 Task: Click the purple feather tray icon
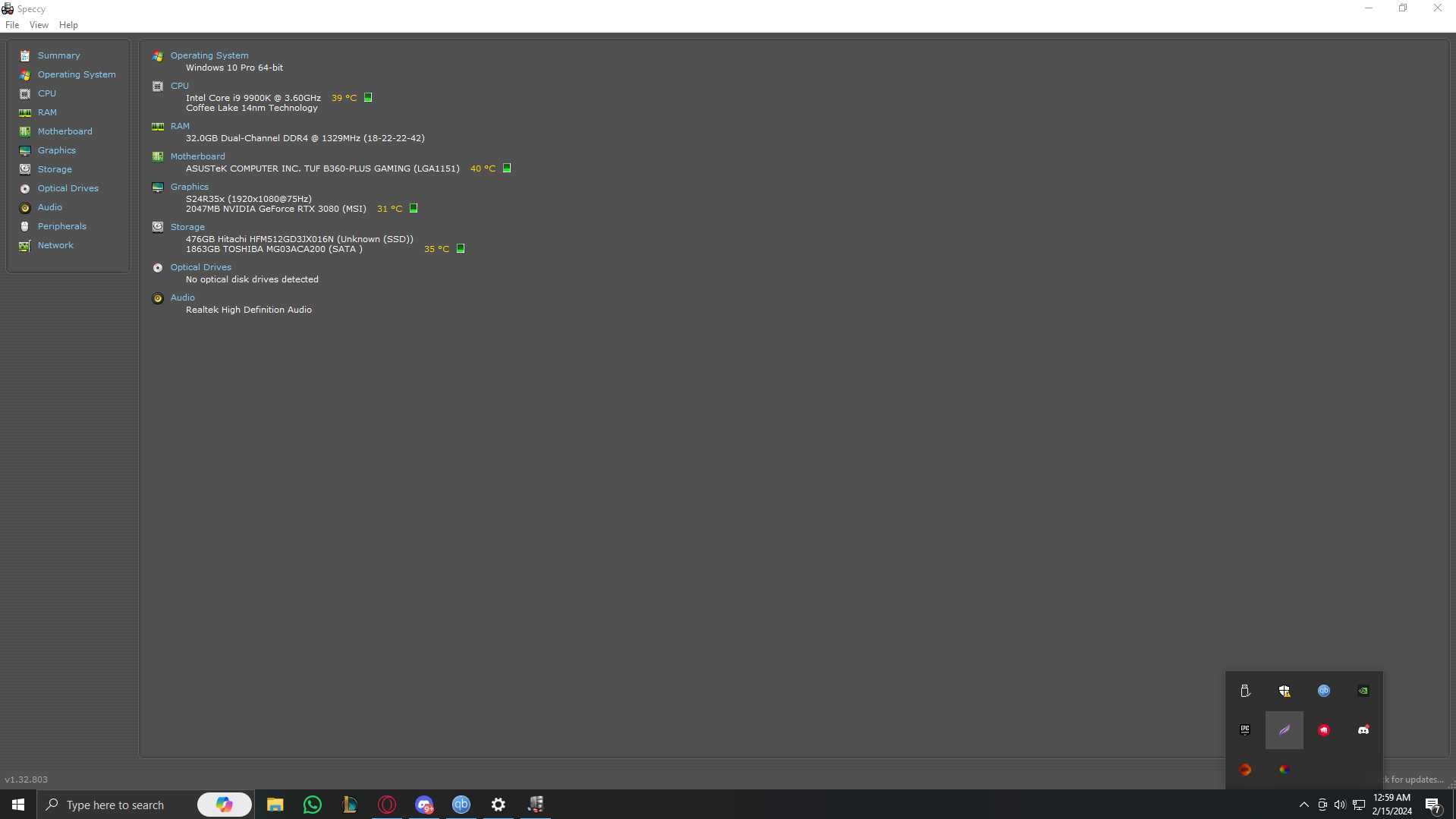click(1285, 730)
